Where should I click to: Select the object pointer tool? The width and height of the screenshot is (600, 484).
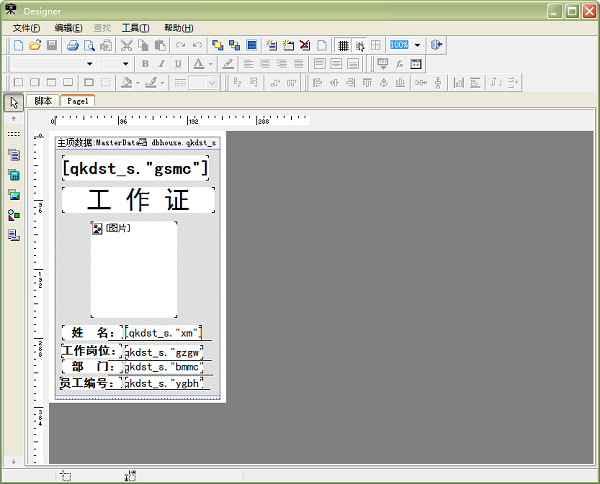[x=14, y=103]
